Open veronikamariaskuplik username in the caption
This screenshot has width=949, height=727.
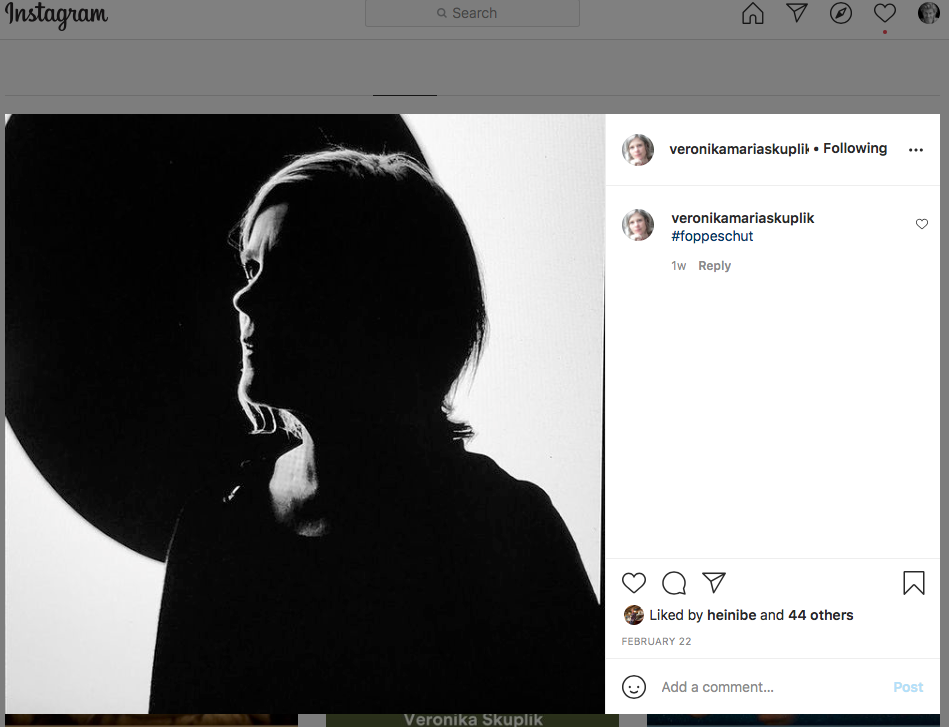(x=743, y=218)
